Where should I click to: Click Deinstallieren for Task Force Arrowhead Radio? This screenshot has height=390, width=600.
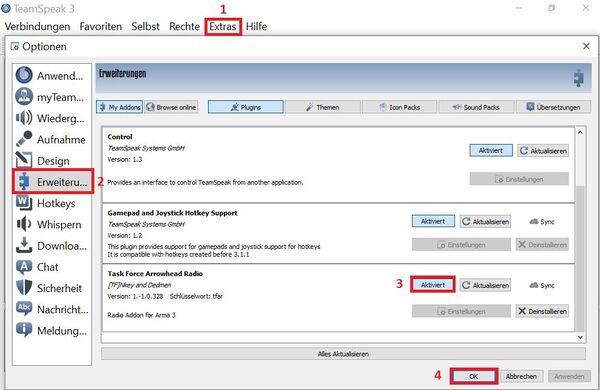tap(542, 311)
